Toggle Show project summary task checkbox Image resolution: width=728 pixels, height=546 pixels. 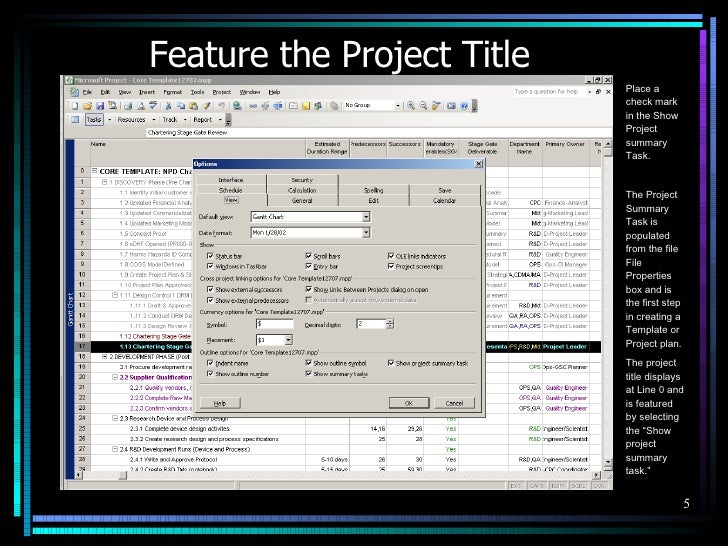pos(390,363)
